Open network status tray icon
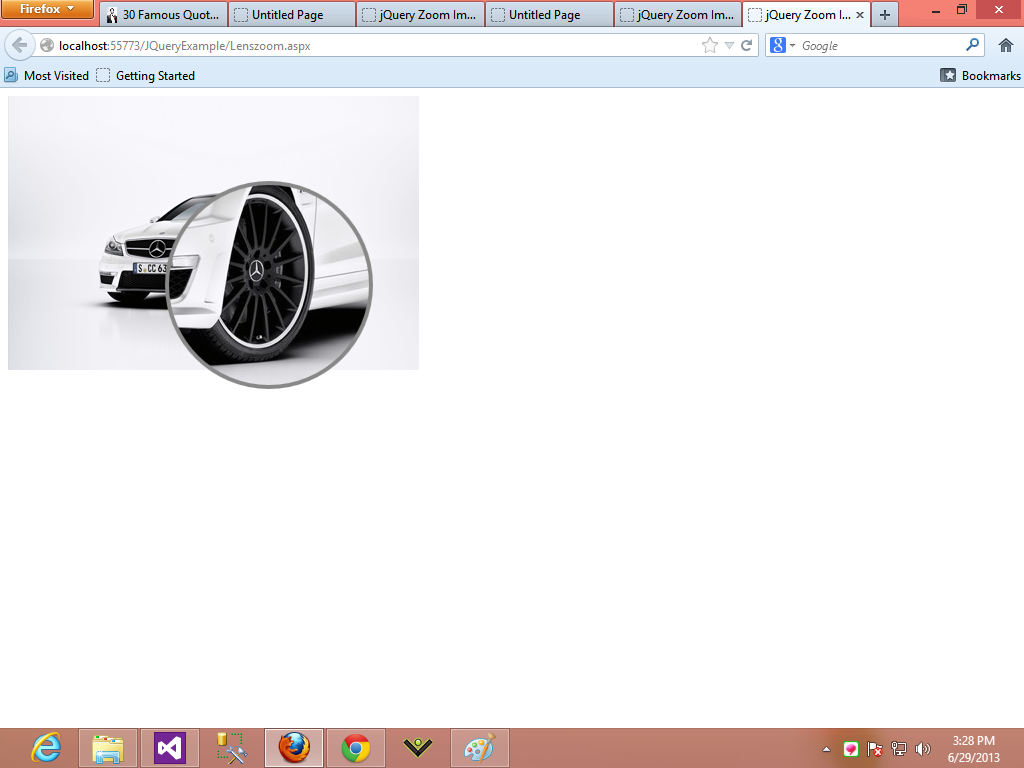The image size is (1024, 768). (x=899, y=749)
